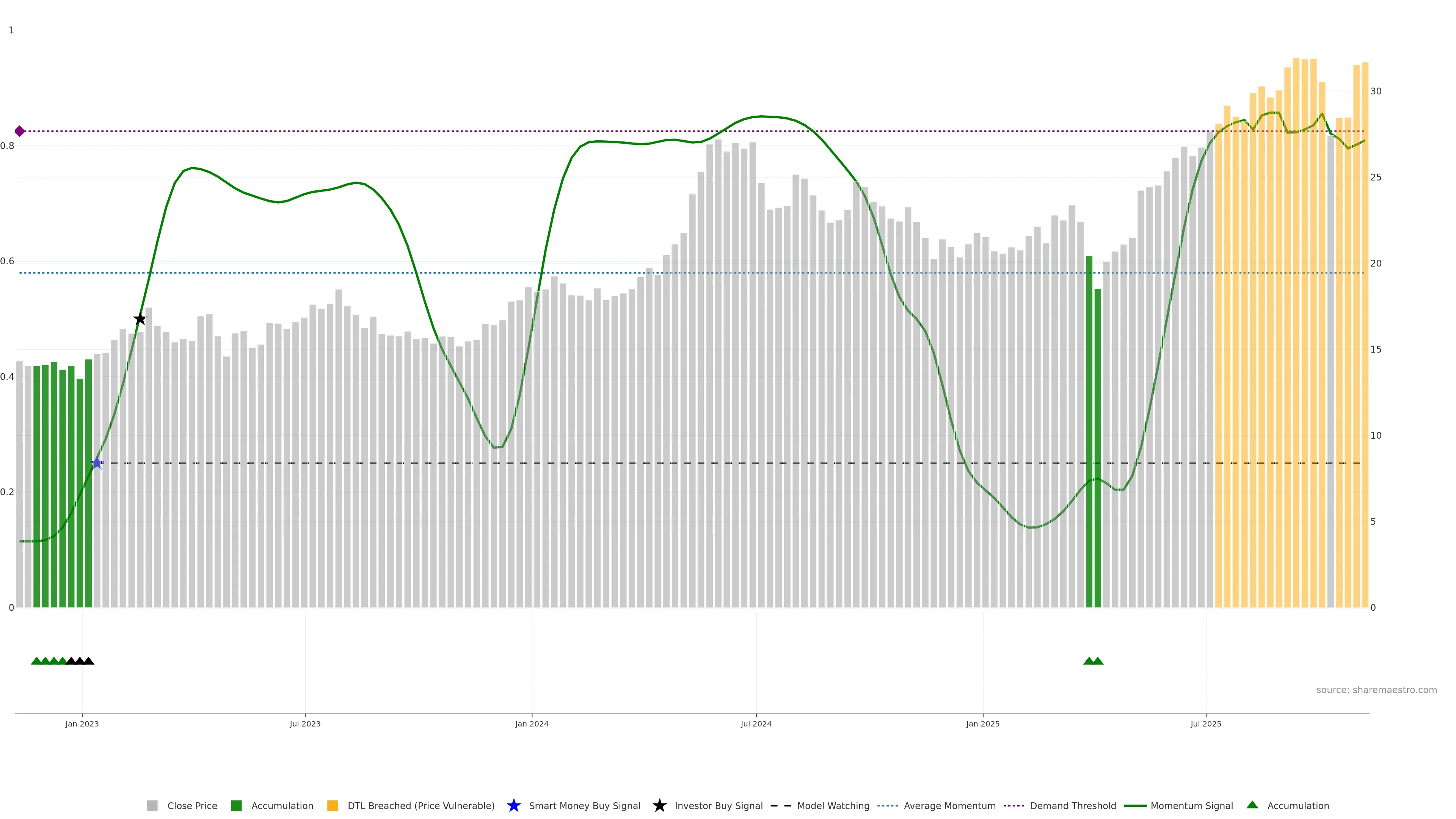The width and height of the screenshot is (1456, 819).
Task: Click the purple diamond Demand Threshold marker
Action: click(20, 131)
